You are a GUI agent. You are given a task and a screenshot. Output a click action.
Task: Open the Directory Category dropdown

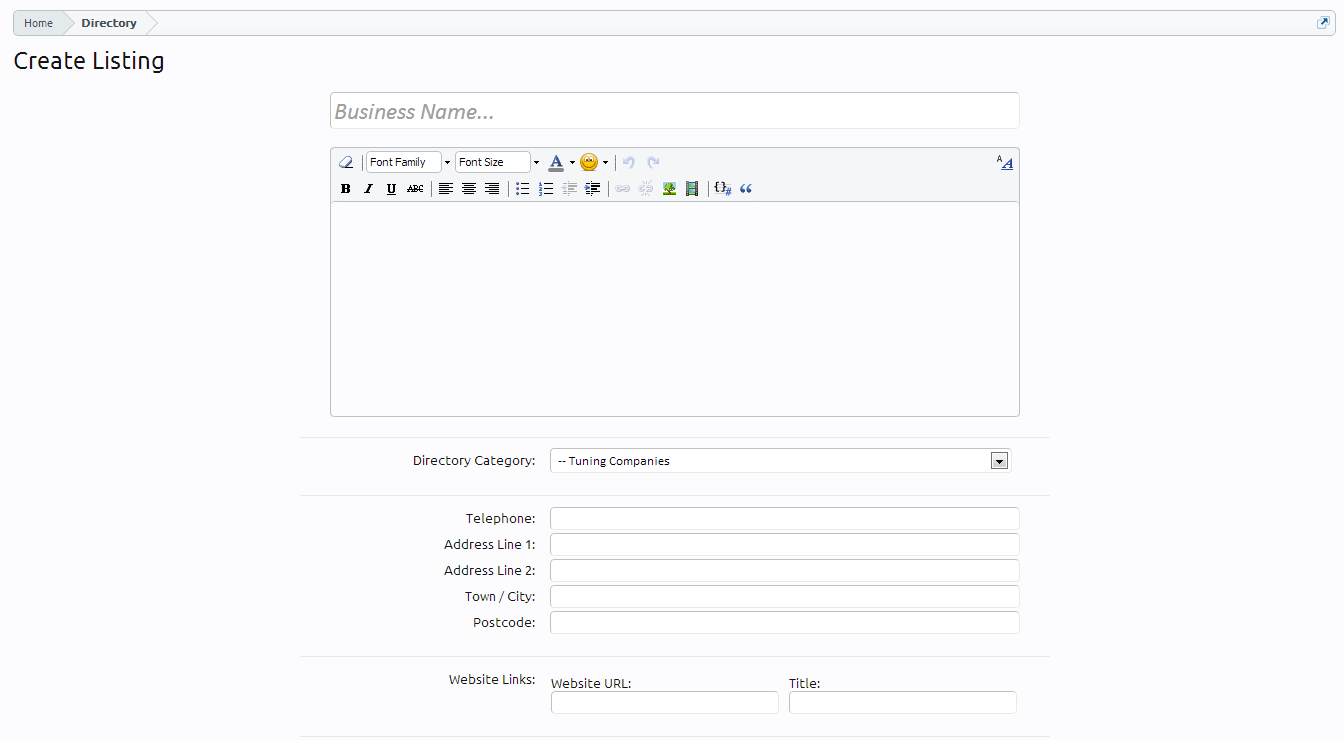(x=781, y=461)
